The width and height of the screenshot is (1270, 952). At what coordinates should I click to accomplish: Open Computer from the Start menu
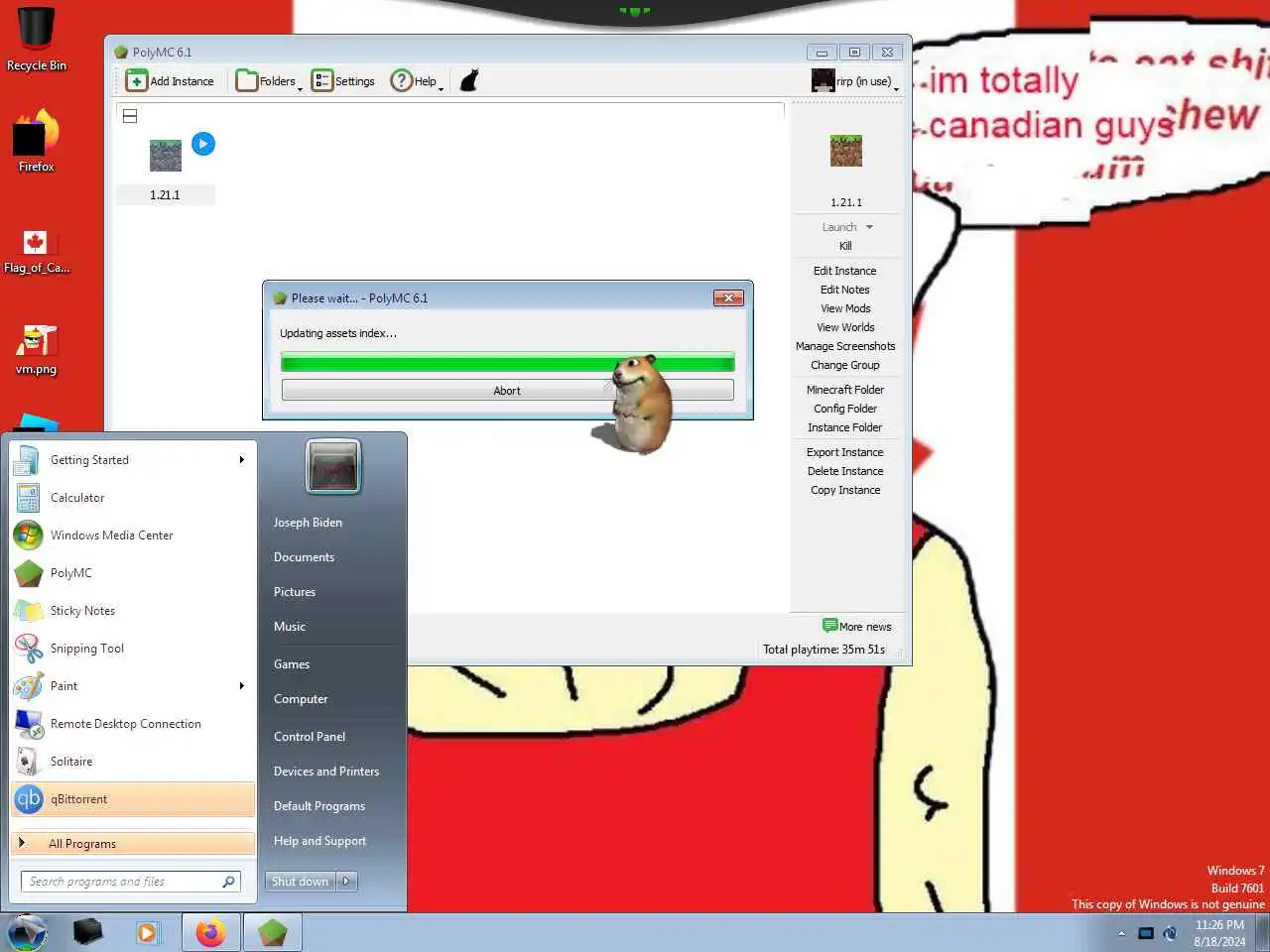[x=301, y=699]
